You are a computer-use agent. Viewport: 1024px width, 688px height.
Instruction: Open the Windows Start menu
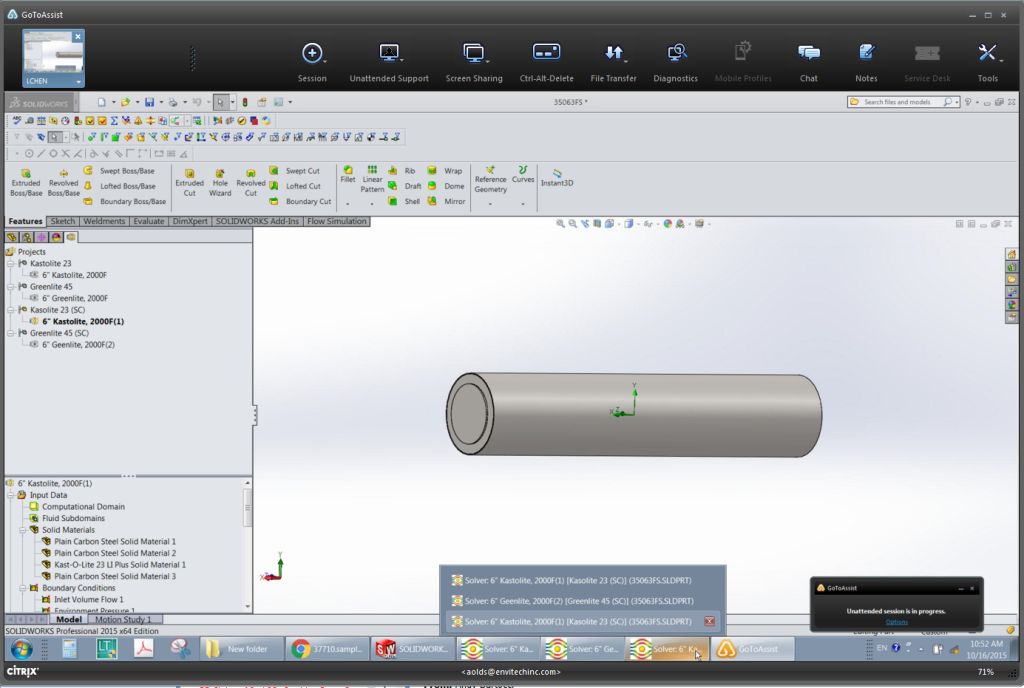[x=22, y=649]
